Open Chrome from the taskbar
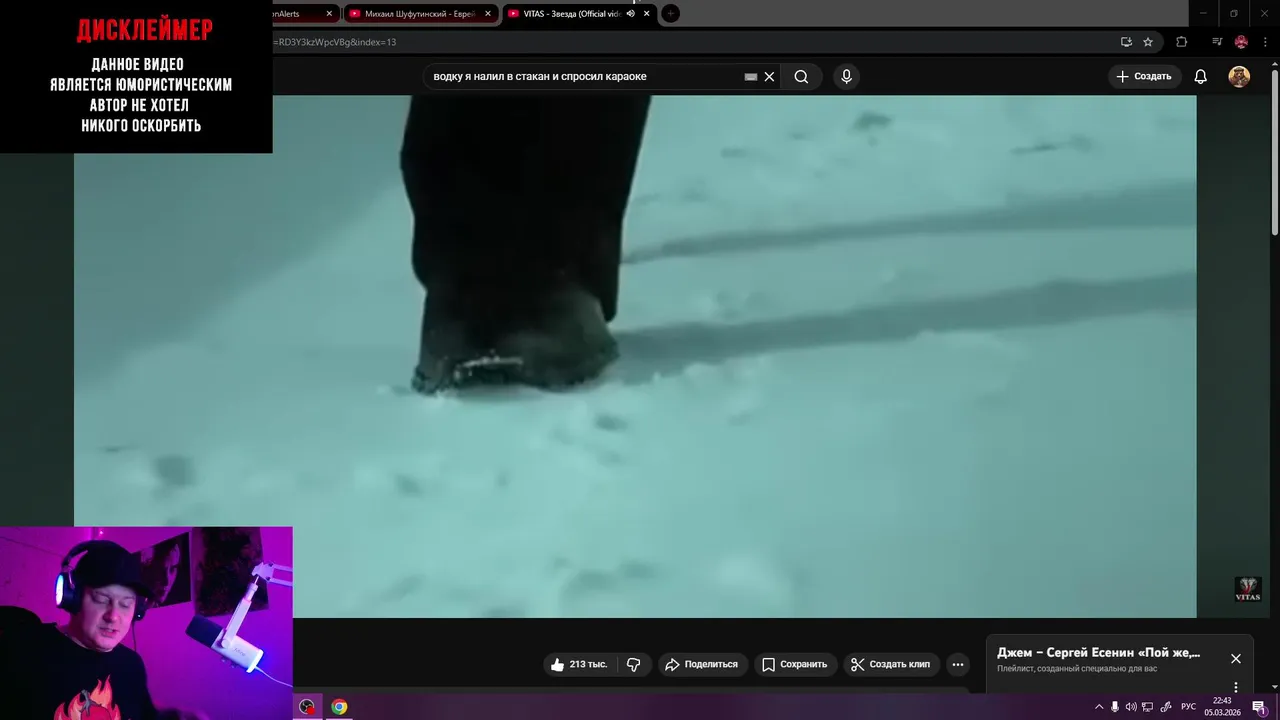Viewport: 1280px width, 720px height. tap(339, 707)
